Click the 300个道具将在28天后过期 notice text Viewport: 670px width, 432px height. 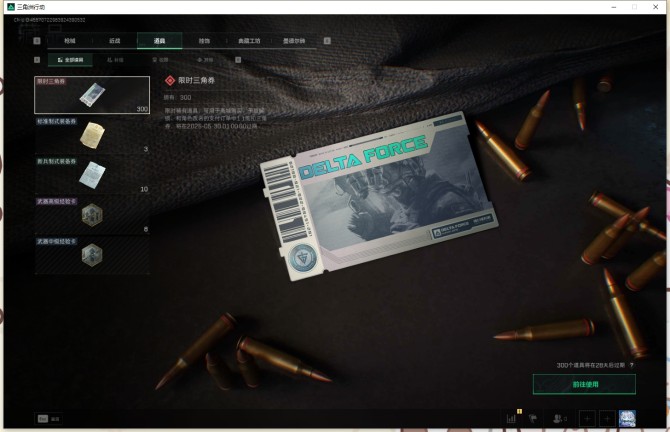click(590, 365)
